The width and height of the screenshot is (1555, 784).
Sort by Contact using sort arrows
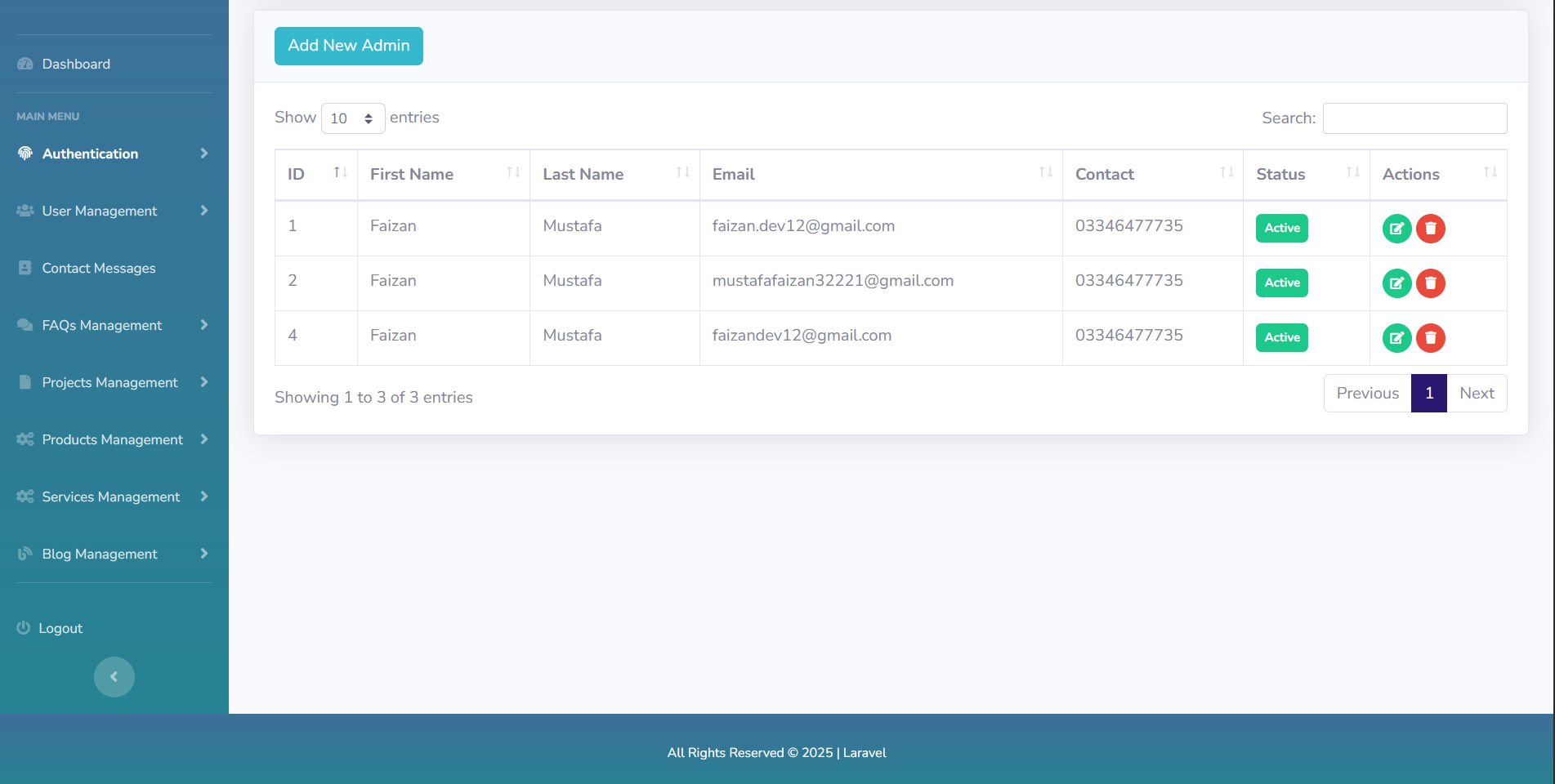[1227, 172]
